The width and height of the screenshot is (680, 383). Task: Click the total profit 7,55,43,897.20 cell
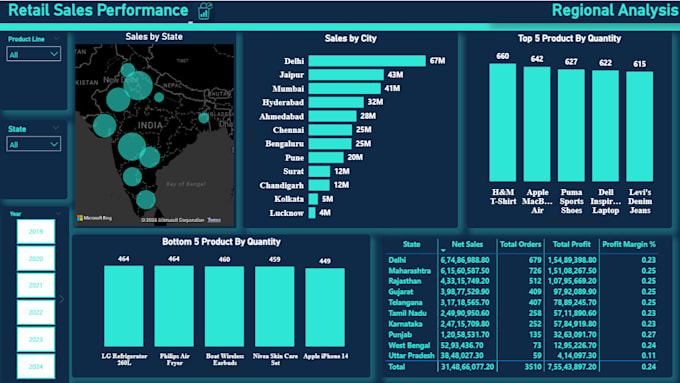(572, 367)
